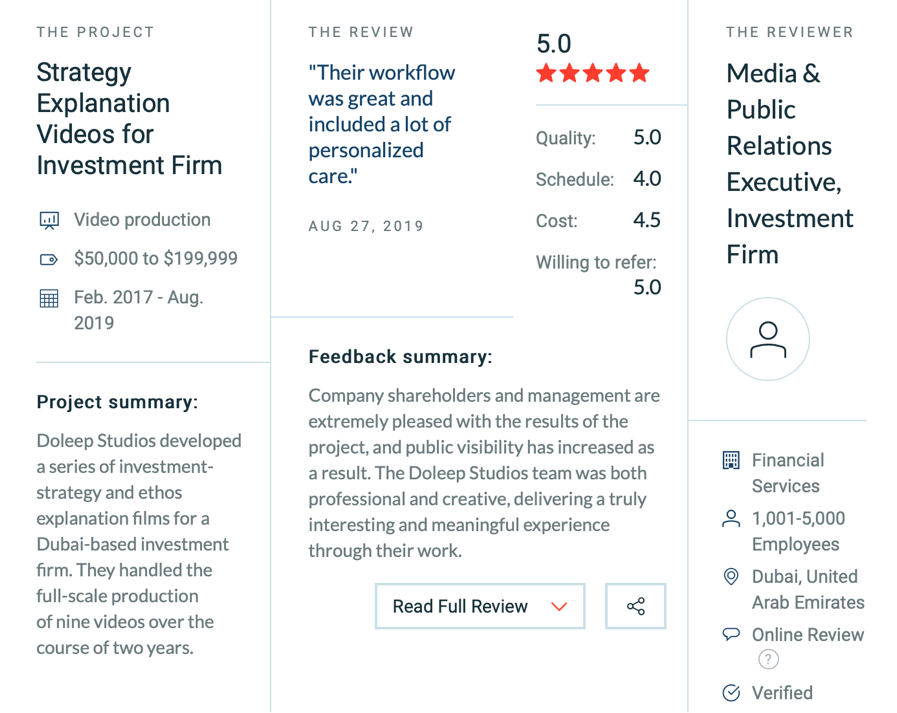Click the Verified label
This screenshot has height=713, width=897.
pyautogui.click(x=782, y=692)
